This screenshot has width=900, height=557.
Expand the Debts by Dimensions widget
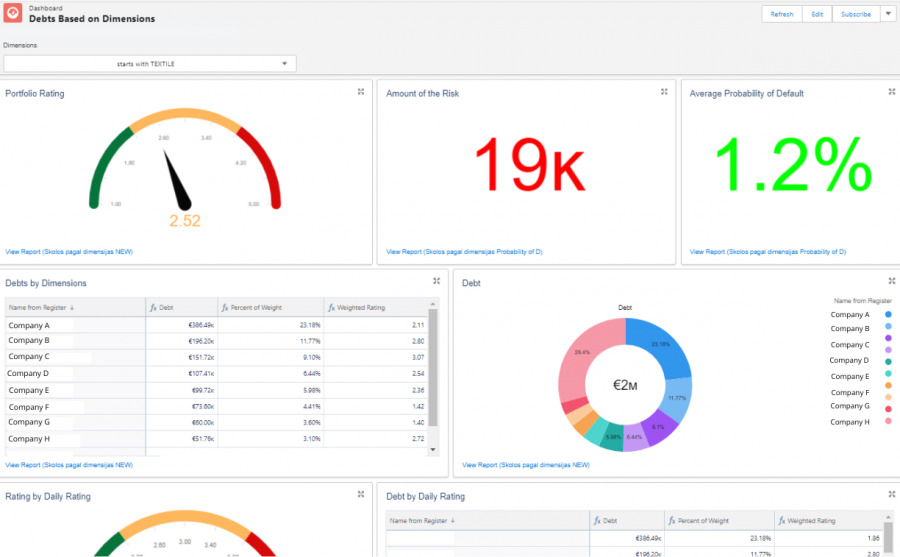point(436,281)
